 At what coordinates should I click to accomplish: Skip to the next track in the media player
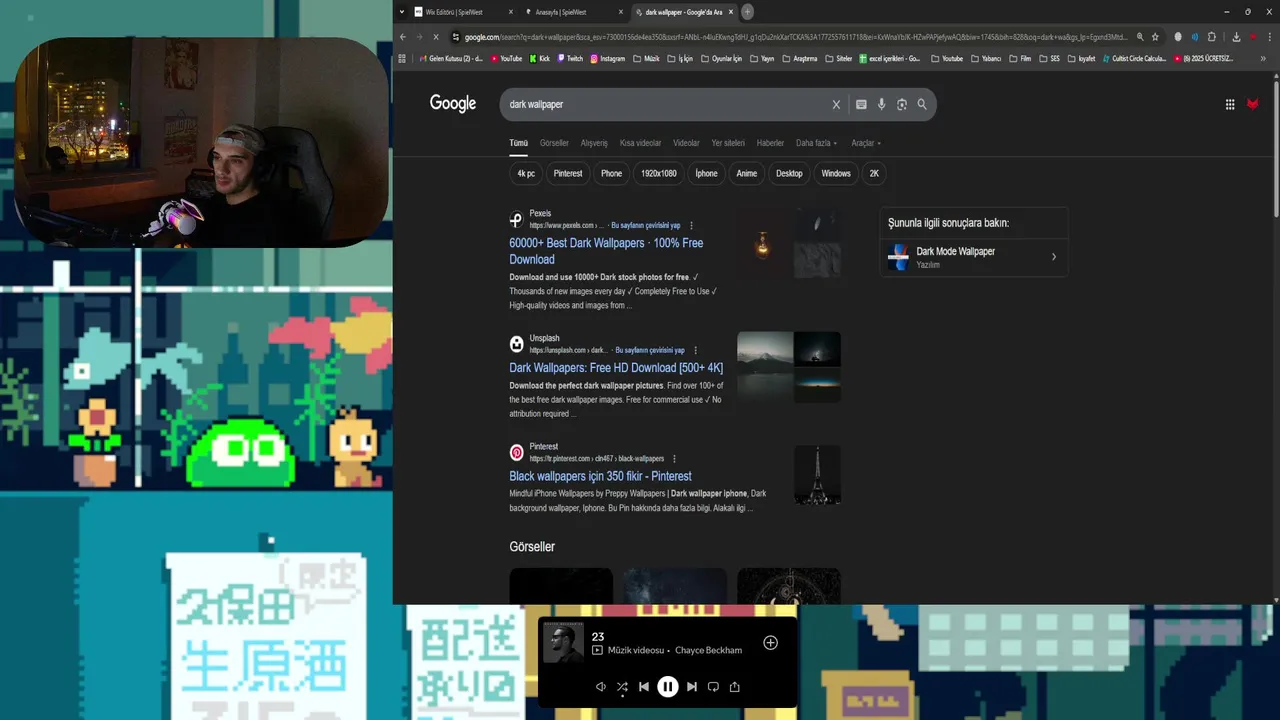[691, 687]
